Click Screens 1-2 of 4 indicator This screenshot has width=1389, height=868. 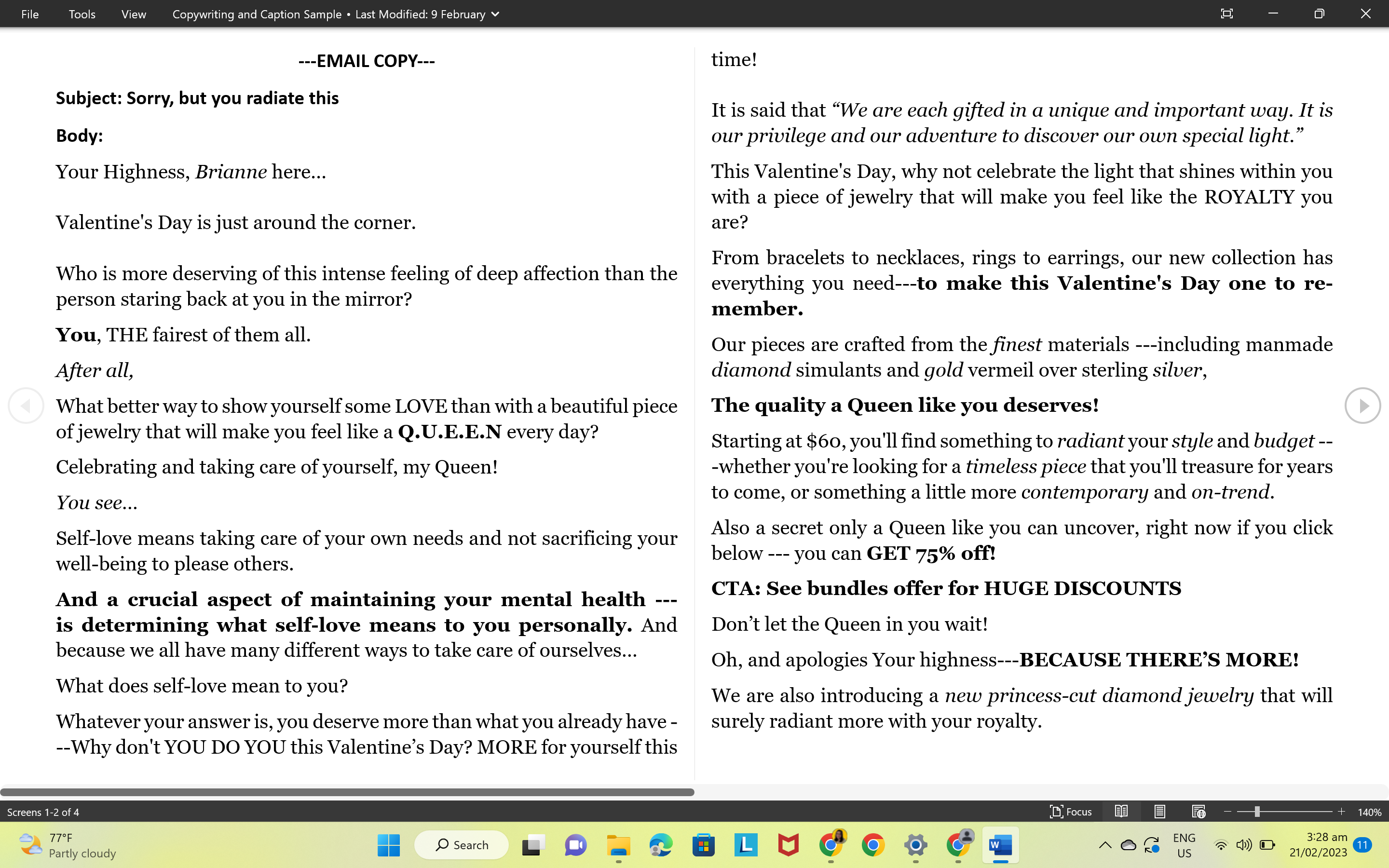43,812
